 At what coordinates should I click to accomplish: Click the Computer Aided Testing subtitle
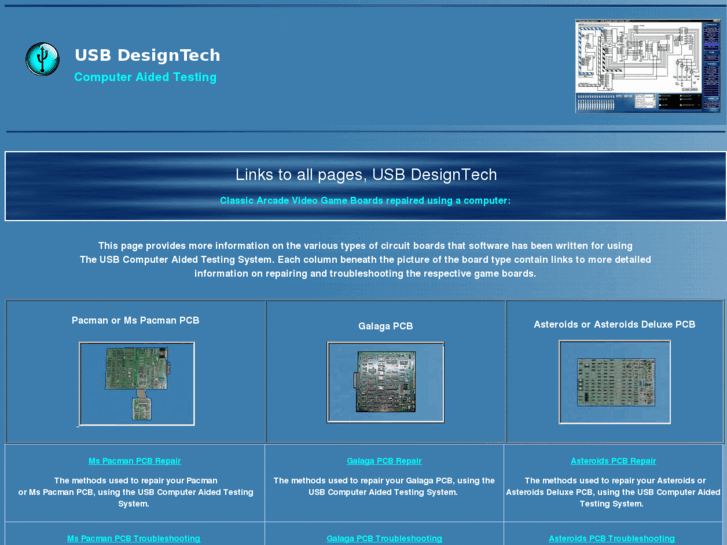pyautogui.click(x=145, y=77)
